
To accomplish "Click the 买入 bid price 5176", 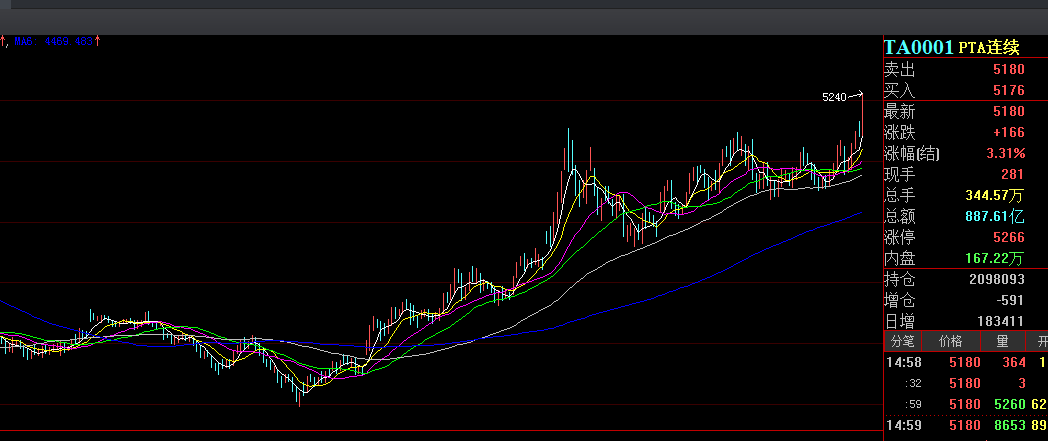I will [1009, 91].
